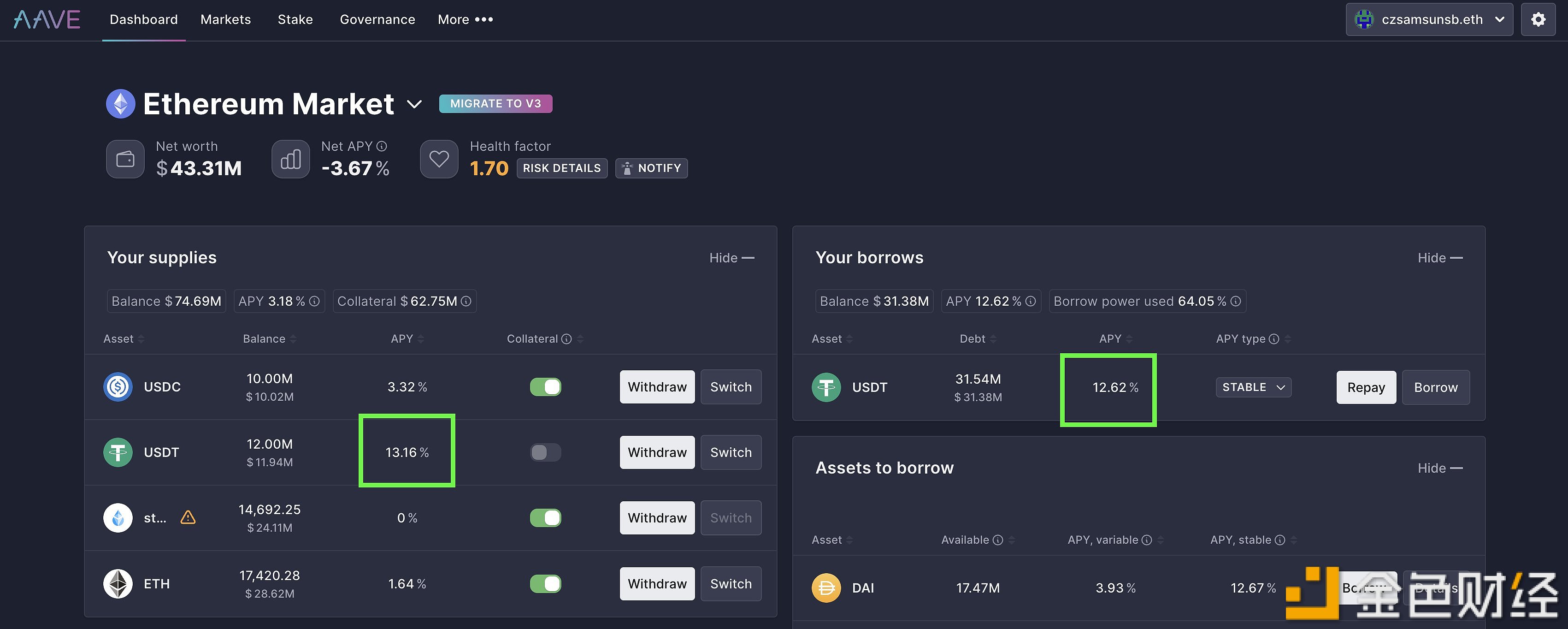The image size is (1568, 629).
Task: Toggle stETH collateral switch
Action: pos(545,518)
